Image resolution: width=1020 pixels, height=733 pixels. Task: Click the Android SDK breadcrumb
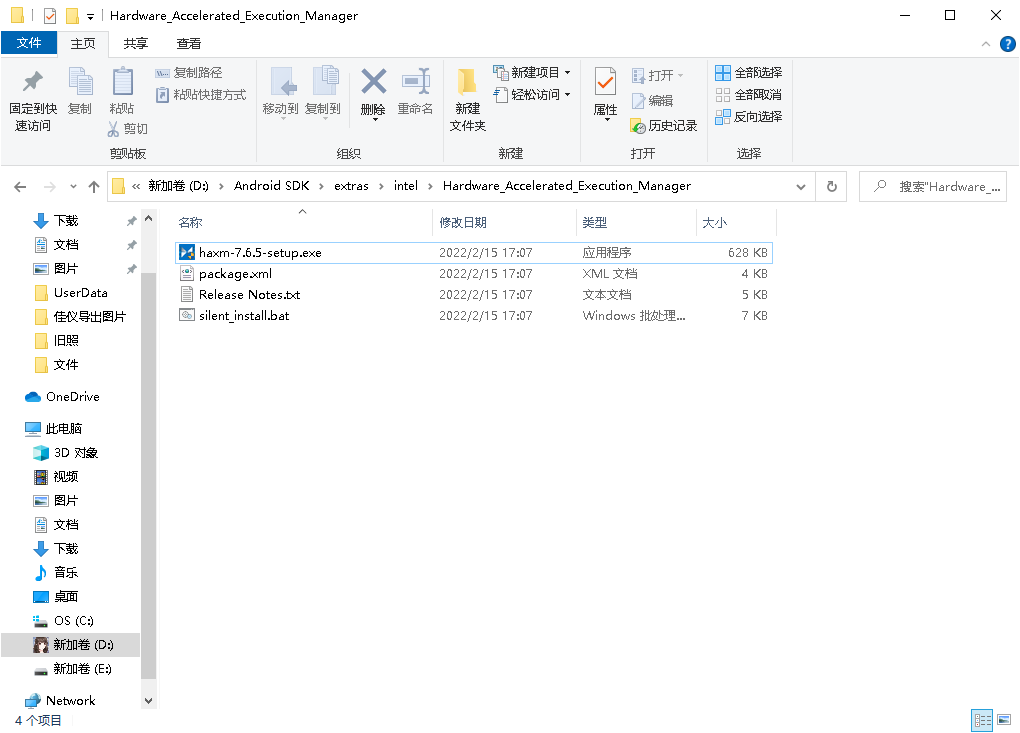click(x=271, y=186)
